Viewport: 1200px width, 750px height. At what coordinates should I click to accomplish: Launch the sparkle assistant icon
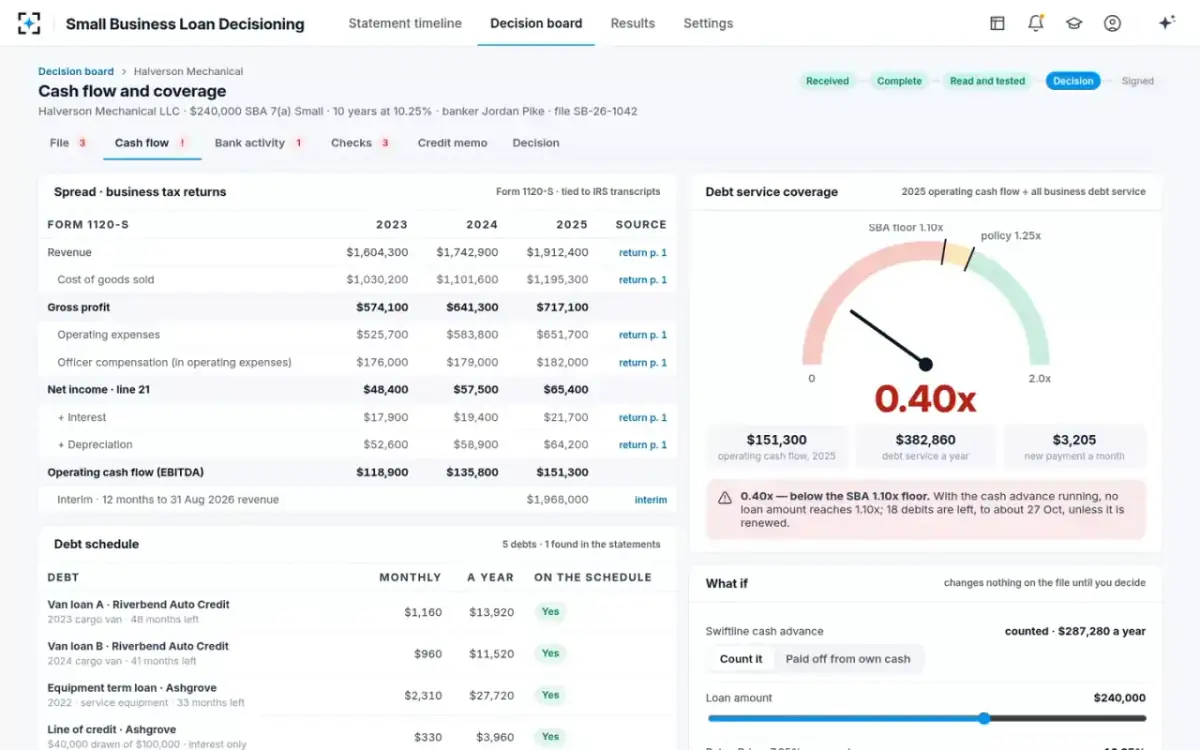point(1166,23)
